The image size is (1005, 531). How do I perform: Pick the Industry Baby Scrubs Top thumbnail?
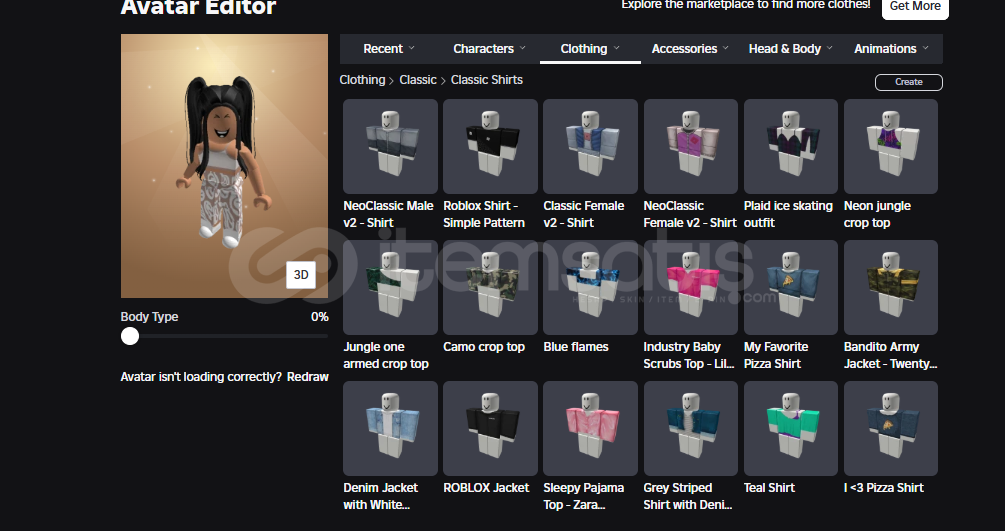pos(691,287)
